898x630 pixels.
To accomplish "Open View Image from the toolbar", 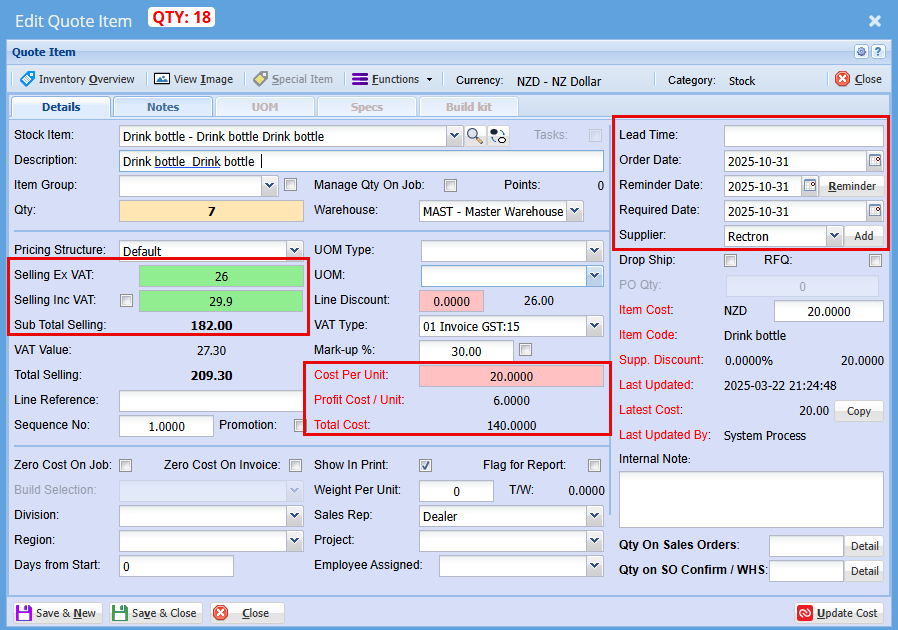I will [162, 79].
